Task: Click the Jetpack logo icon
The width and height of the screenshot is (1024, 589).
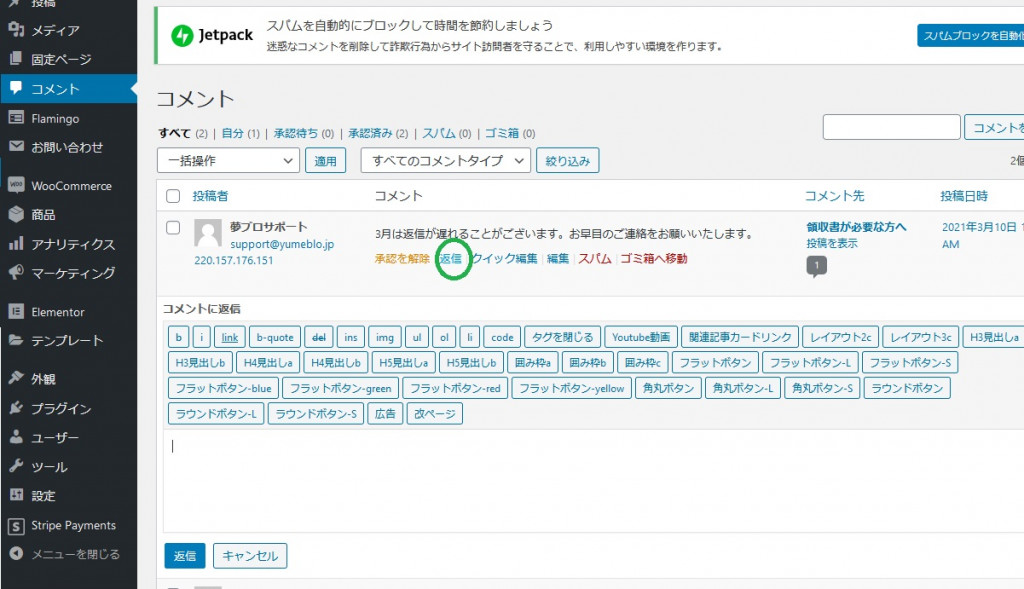Action: (x=182, y=35)
